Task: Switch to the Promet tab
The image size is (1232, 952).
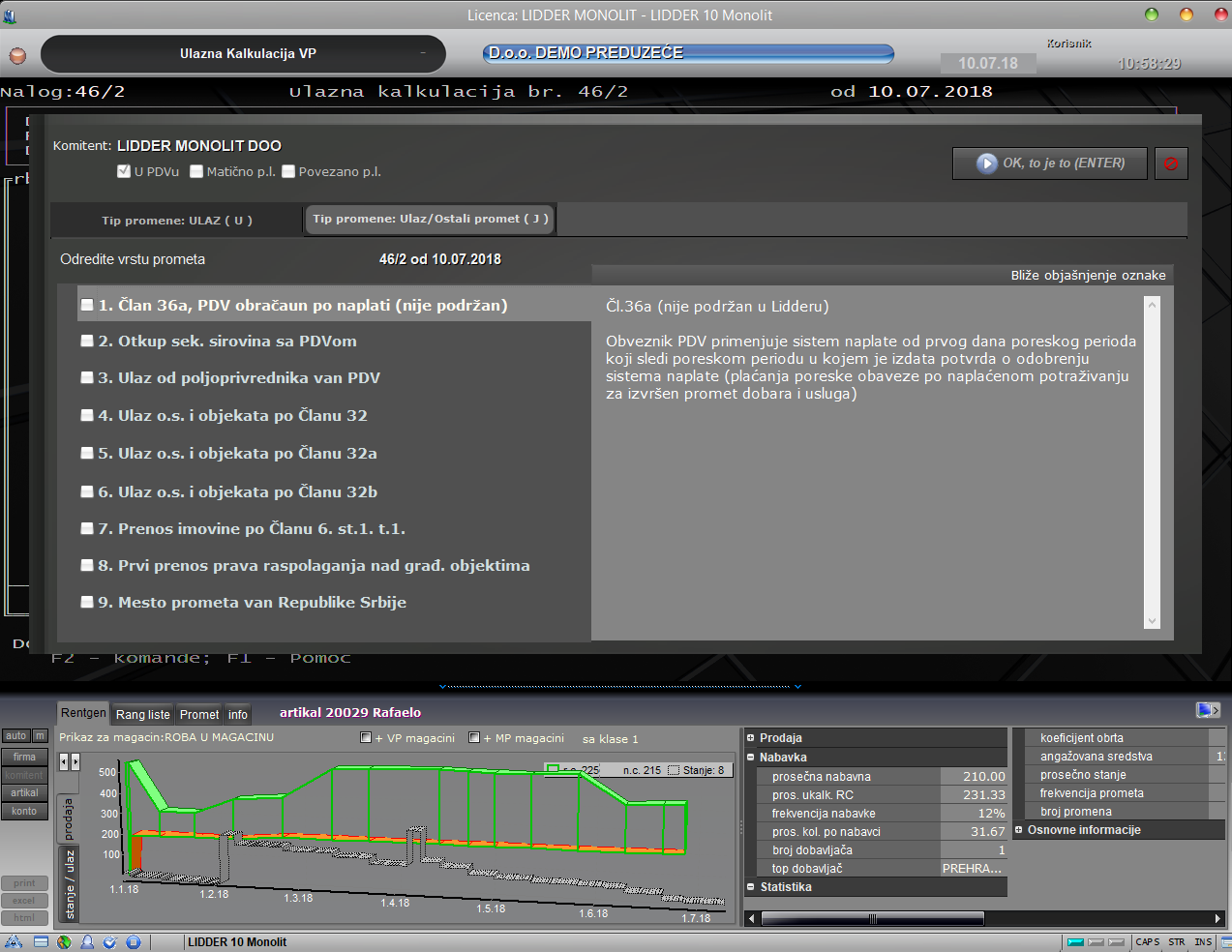Action: [x=199, y=715]
